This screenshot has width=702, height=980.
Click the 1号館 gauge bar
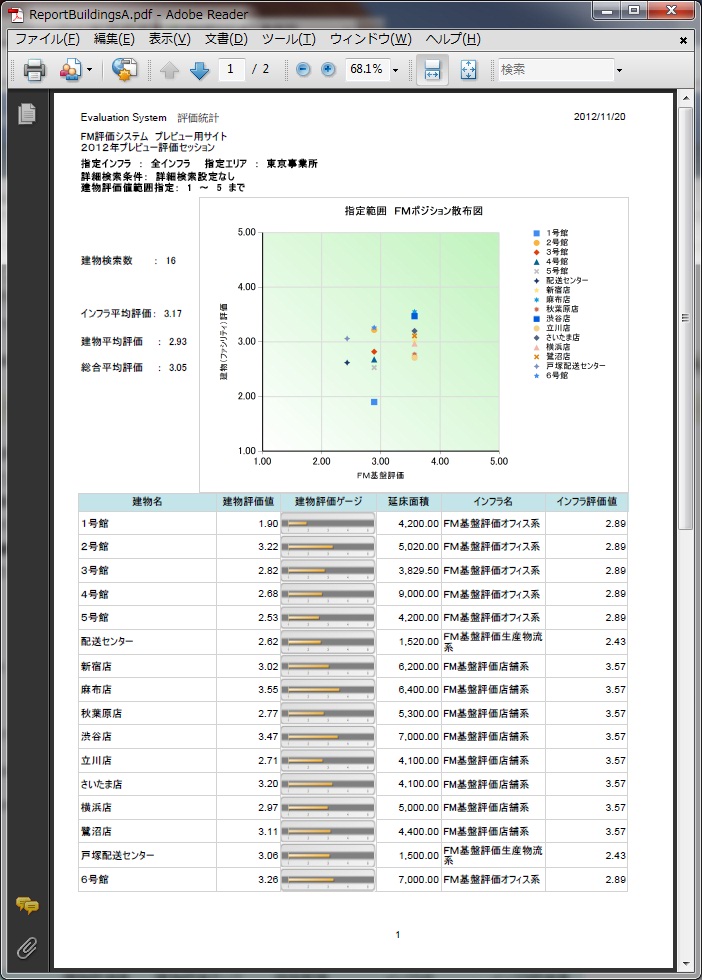(x=328, y=523)
